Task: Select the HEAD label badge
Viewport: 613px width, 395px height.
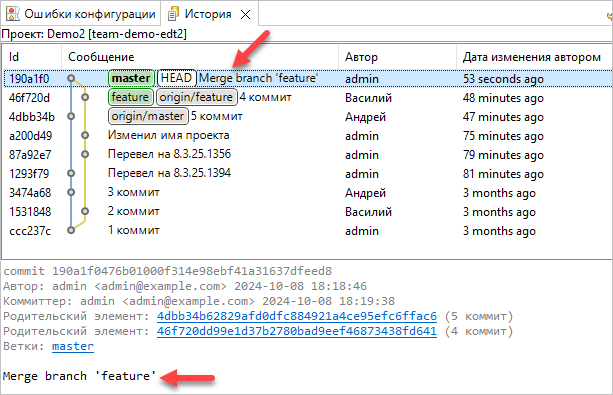Action: [176, 78]
